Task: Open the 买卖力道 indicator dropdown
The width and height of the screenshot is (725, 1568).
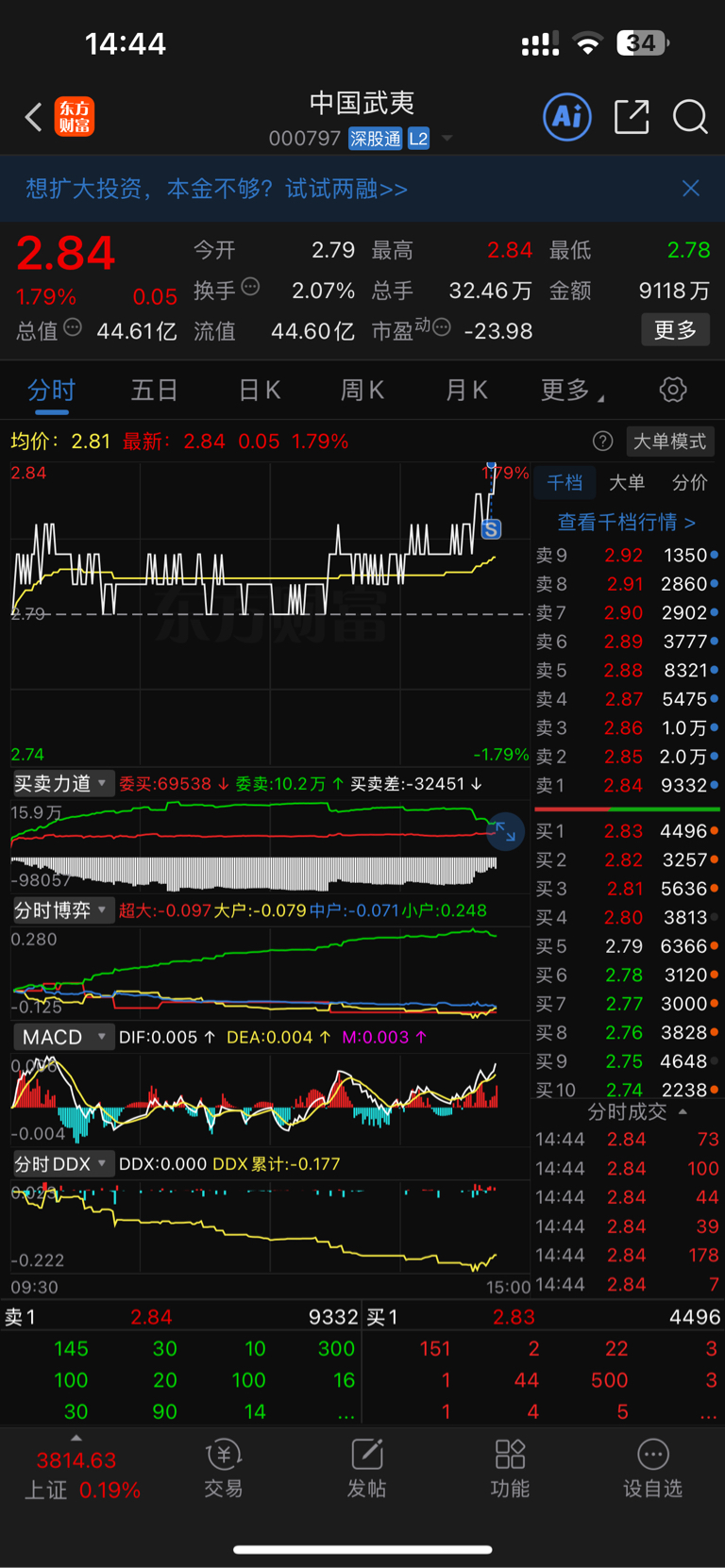Action: click(62, 784)
